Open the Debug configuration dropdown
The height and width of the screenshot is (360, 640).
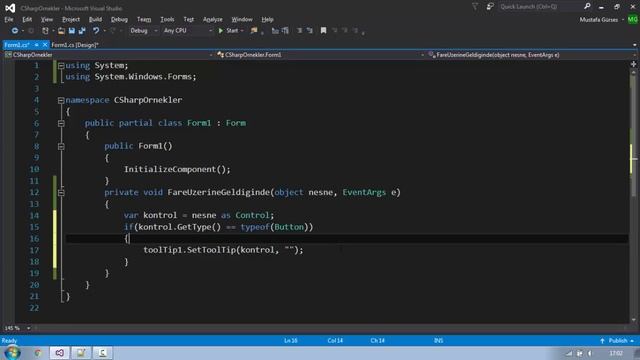point(144,31)
